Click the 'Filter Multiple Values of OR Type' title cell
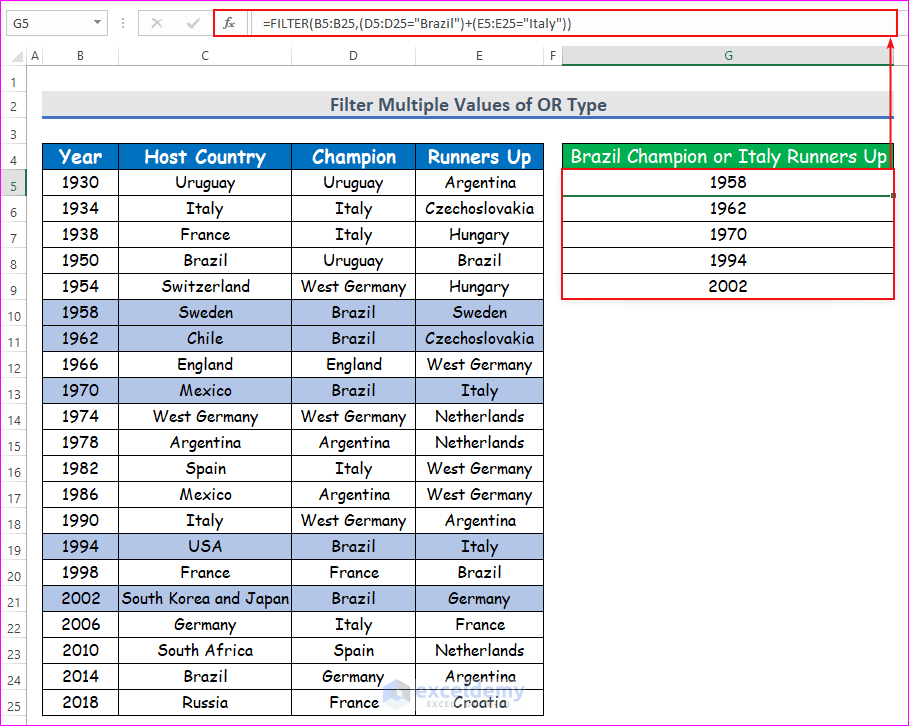Viewport: 909px width, 726px height. pyautogui.click(x=468, y=105)
